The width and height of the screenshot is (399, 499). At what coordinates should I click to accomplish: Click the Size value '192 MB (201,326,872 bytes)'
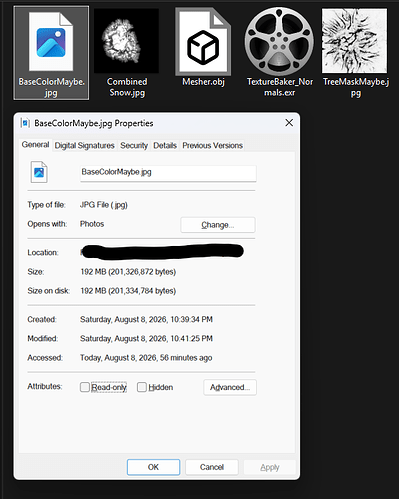128,272
